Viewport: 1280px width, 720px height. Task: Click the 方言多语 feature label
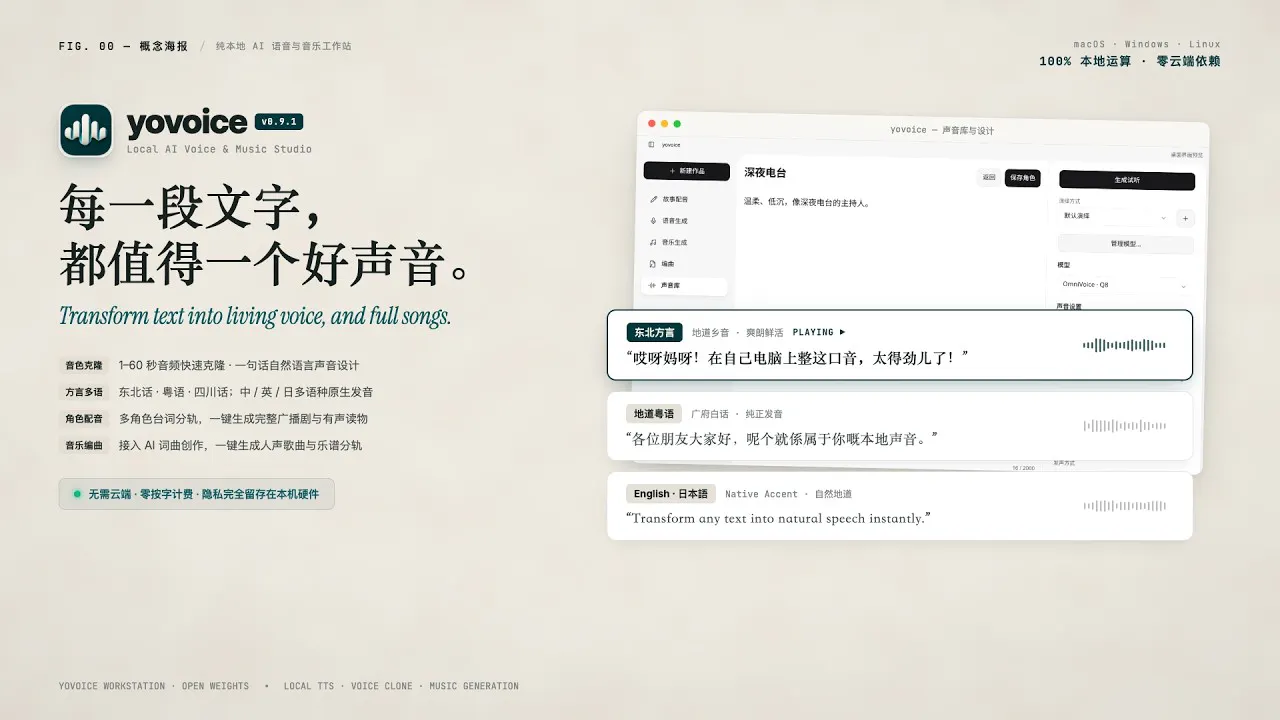point(84,392)
